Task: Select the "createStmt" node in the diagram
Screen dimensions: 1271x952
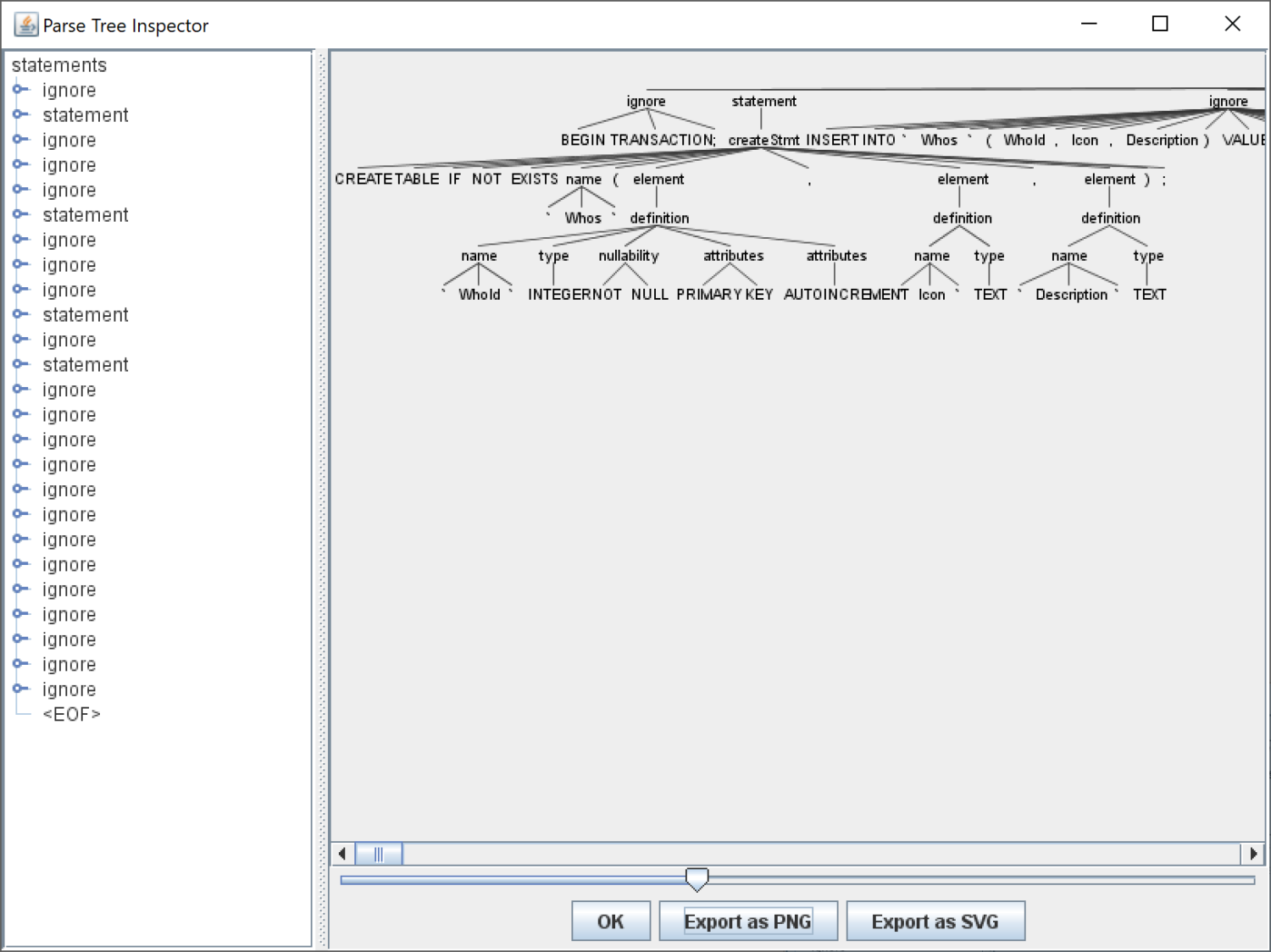Action: [763, 140]
